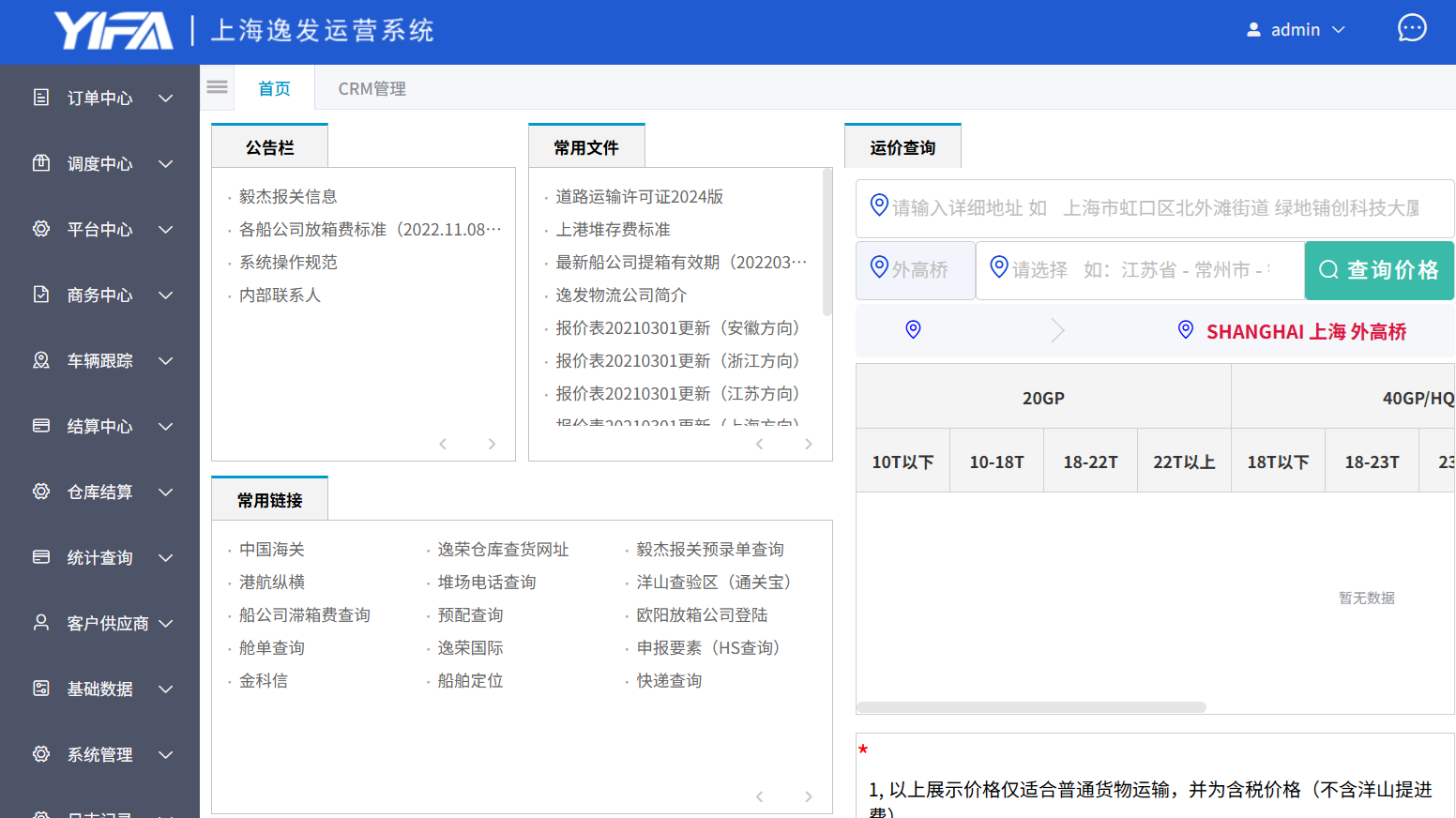Go to the previous page of 常用链接
Viewport: 1456px width, 818px height.
tap(760, 796)
